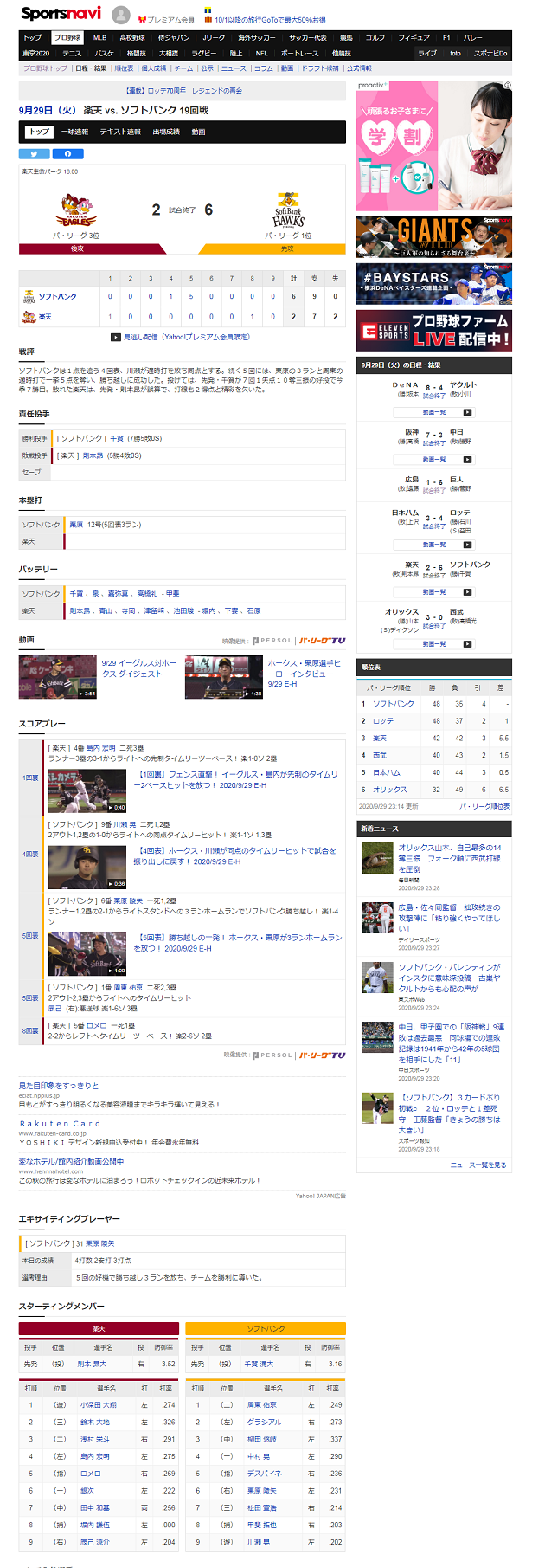
Task: Open the プロ野球 tab in top navigation
Action: (67, 37)
